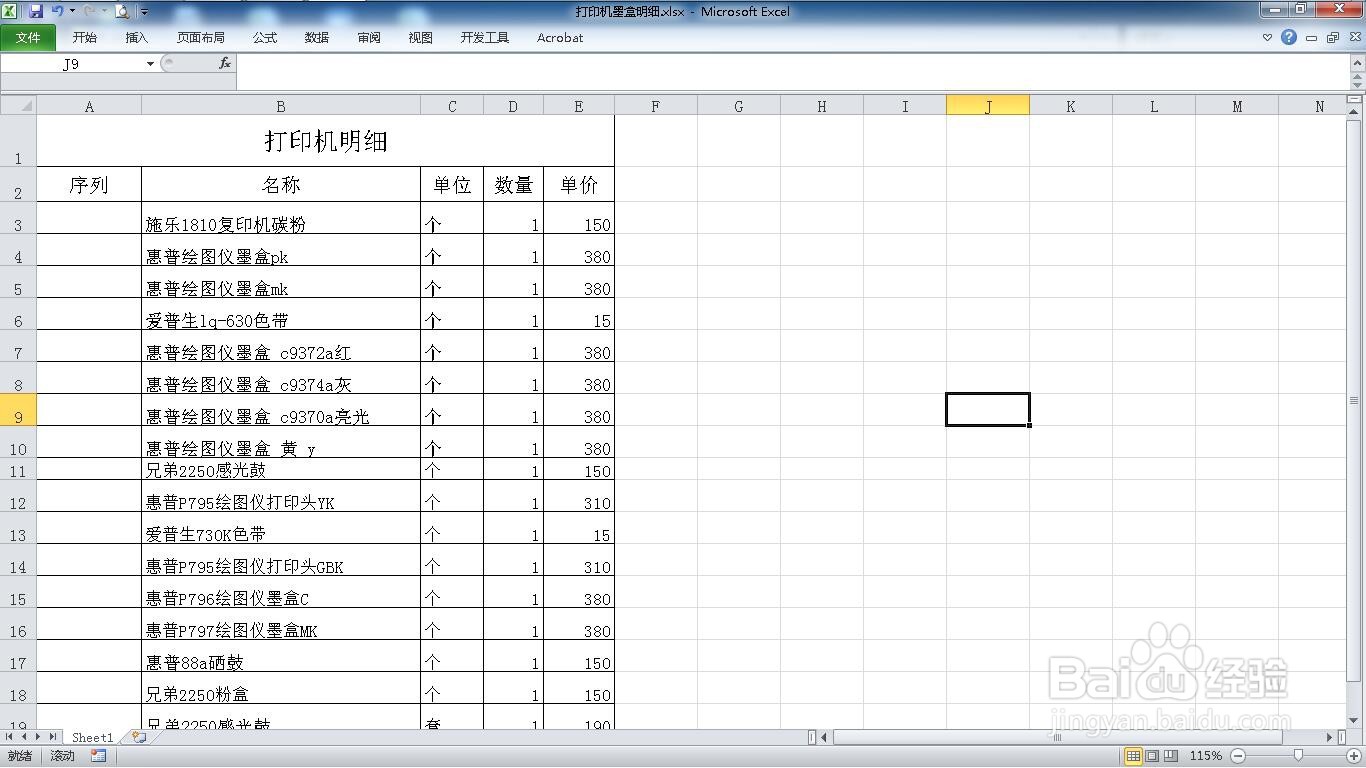Click the macro record icon in status bar
This screenshot has height=768, width=1366.
(98, 756)
